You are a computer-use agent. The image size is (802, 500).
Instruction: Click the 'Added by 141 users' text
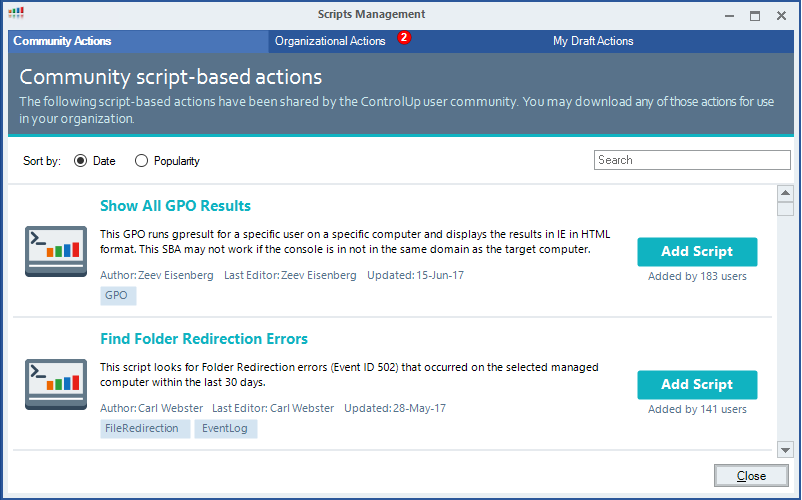(697, 409)
